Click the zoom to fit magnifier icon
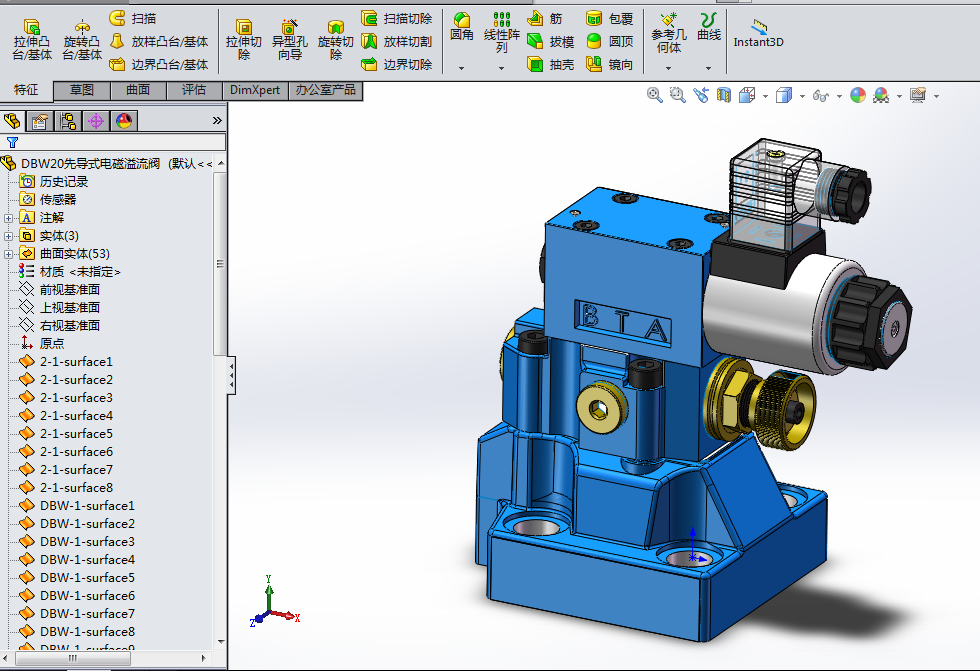The image size is (980, 671). [655, 95]
